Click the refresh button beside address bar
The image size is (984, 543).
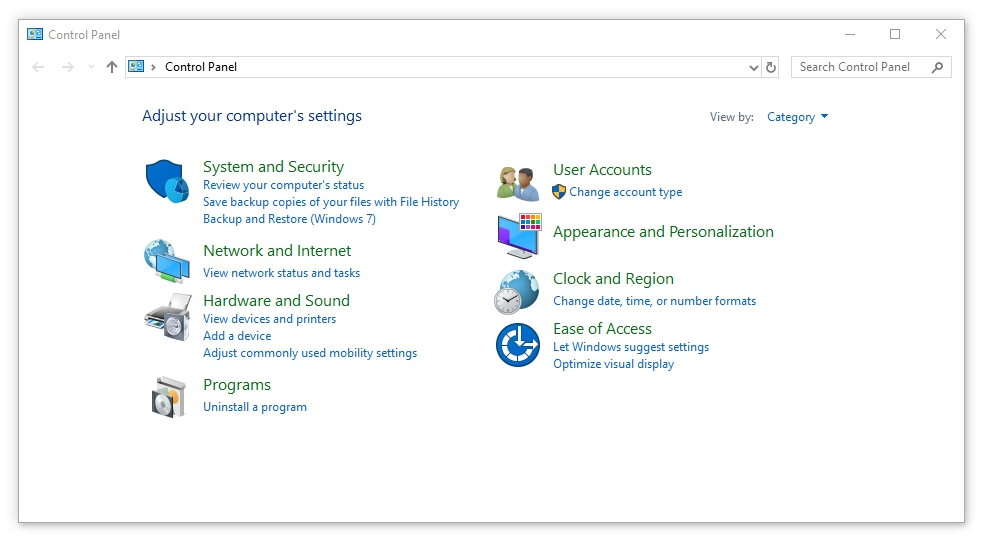point(771,67)
